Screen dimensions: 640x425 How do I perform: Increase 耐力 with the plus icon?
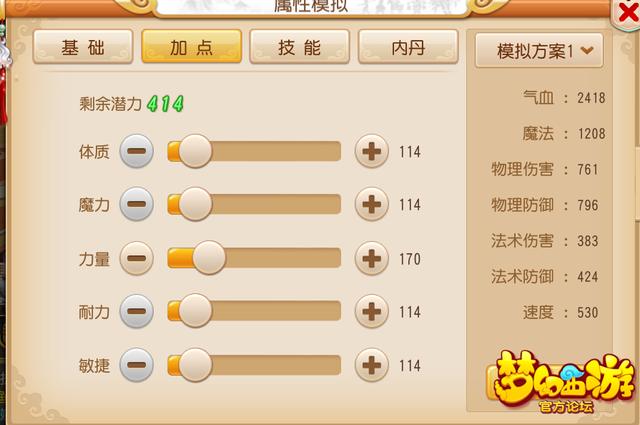click(x=371, y=312)
